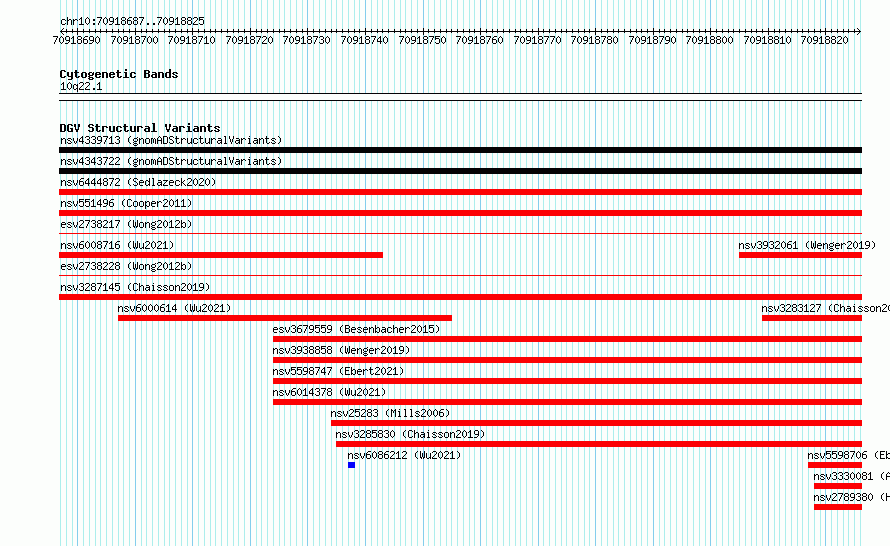The width and height of the screenshot is (890, 546).
Task: Click the red bar under nsv6000614
Action: point(285,318)
